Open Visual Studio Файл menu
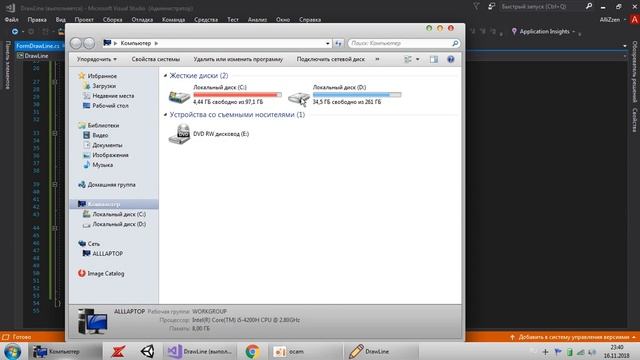640x360 pixels. [11, 20]
